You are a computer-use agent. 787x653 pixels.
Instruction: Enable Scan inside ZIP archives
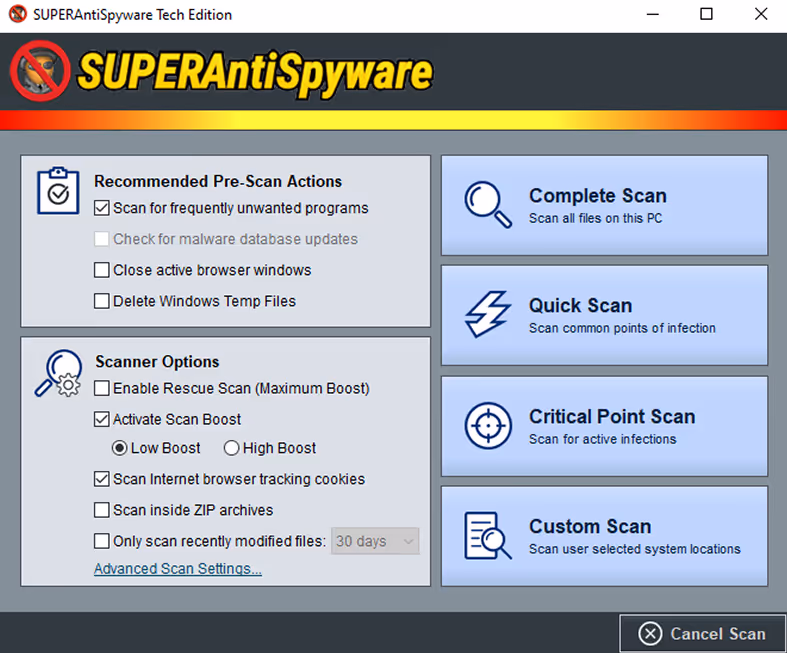pos(101,510)
